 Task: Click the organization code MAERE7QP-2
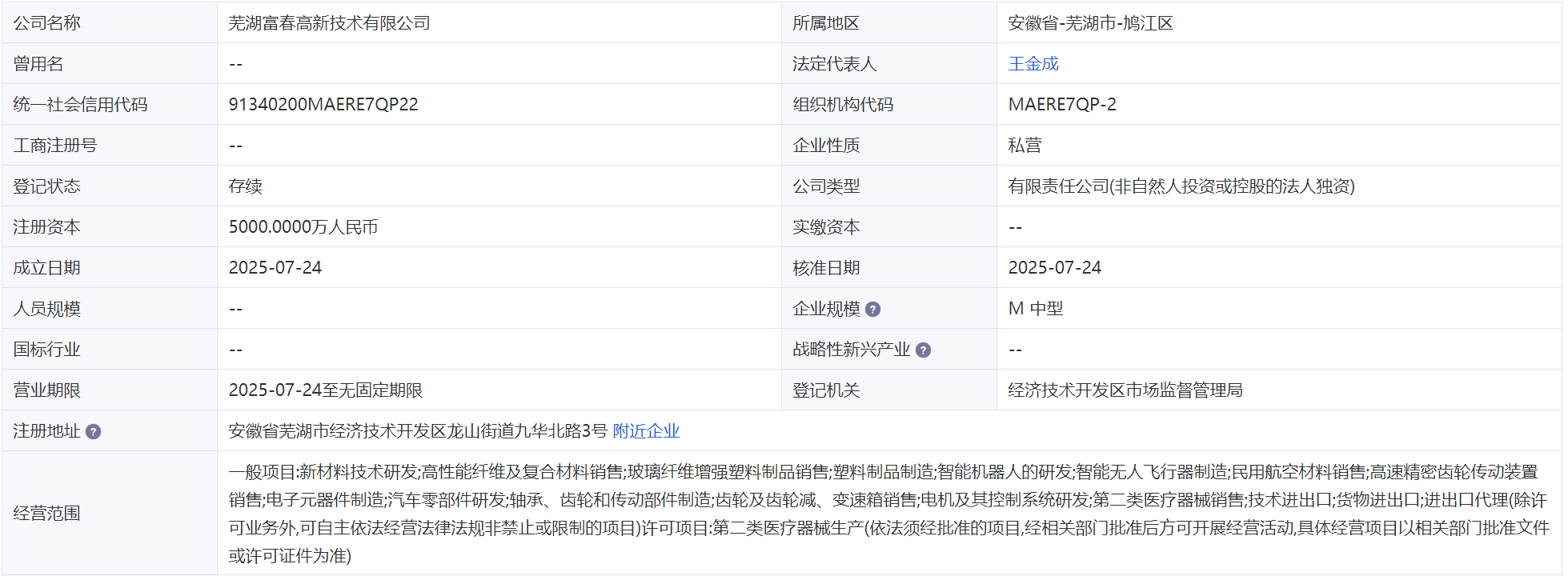pos(1061,105)
